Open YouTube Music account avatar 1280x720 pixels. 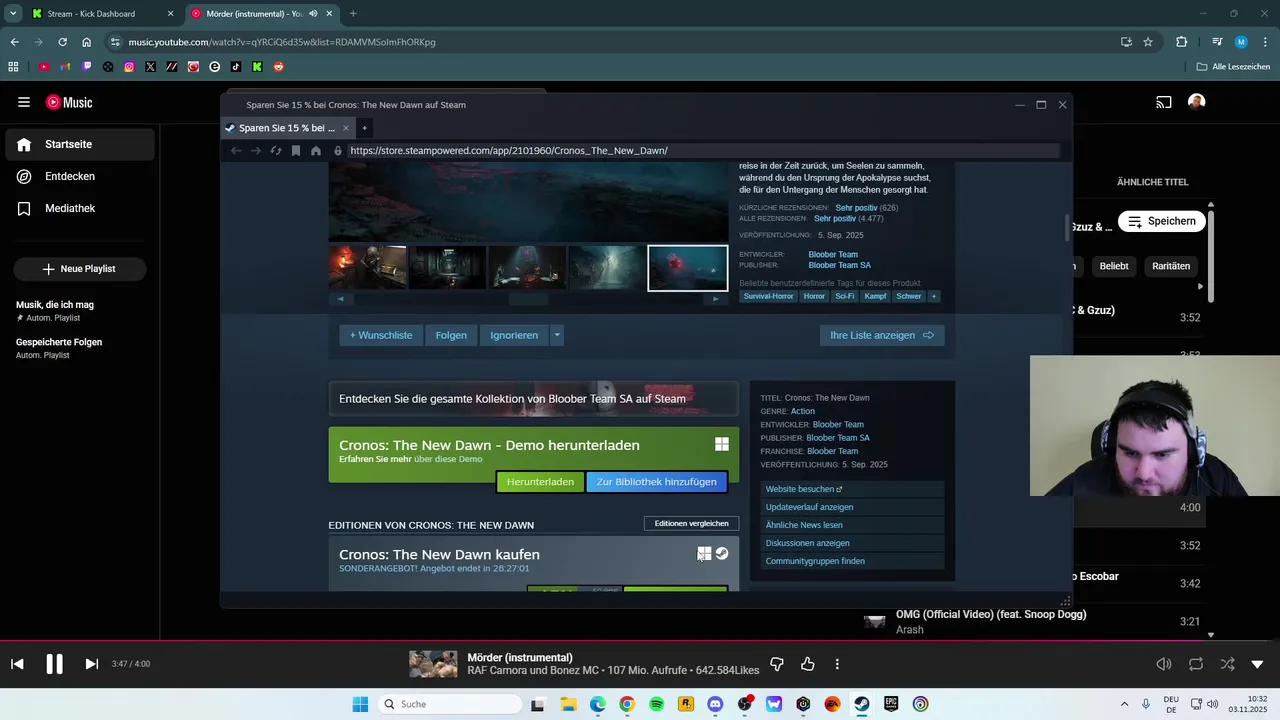click(x=1197, y=102)
